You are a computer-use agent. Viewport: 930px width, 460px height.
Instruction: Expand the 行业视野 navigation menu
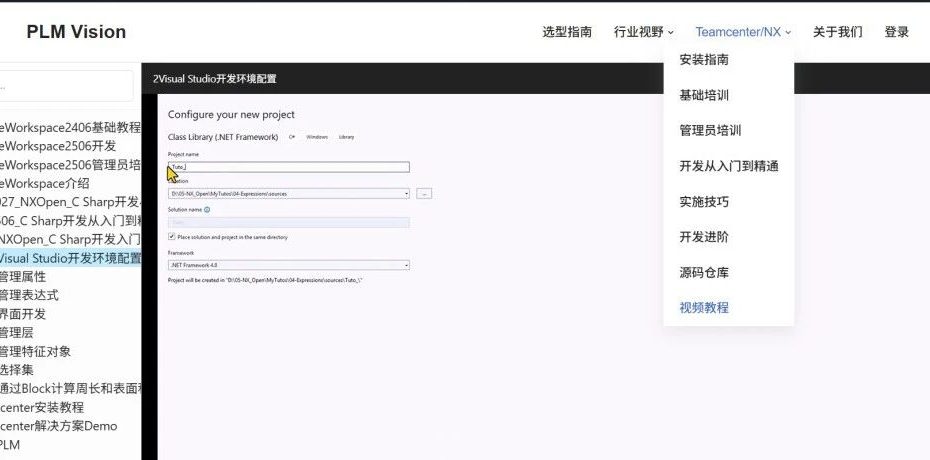tap(643, 32)
